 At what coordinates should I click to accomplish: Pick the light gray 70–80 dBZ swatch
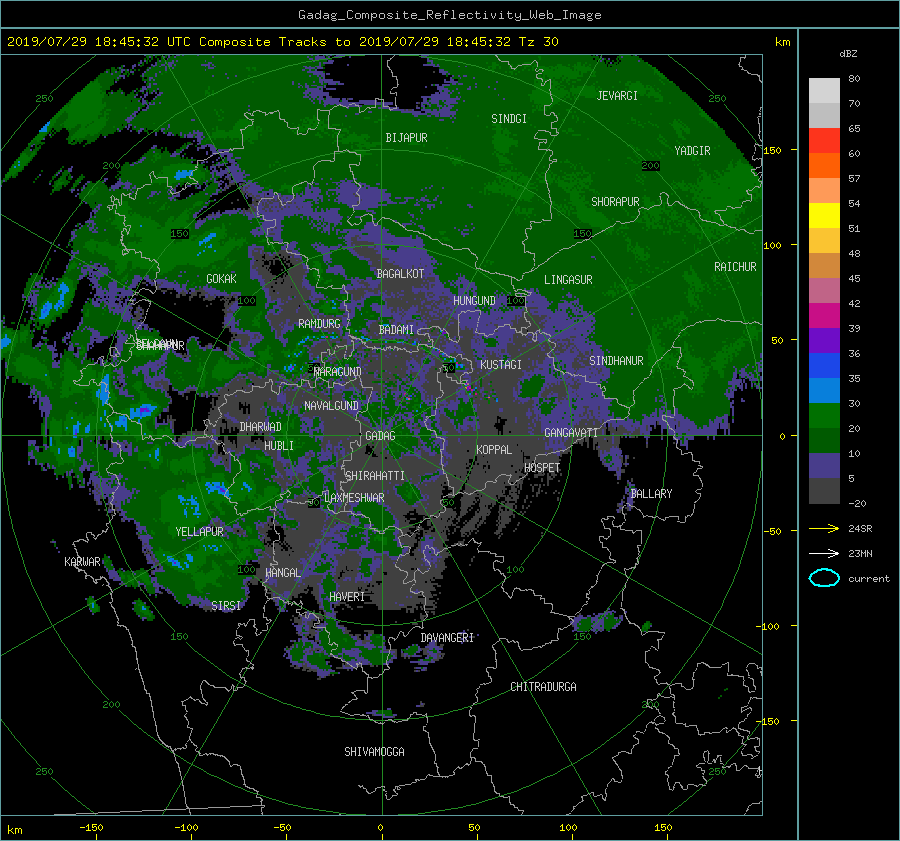click(x=824, y=91)
